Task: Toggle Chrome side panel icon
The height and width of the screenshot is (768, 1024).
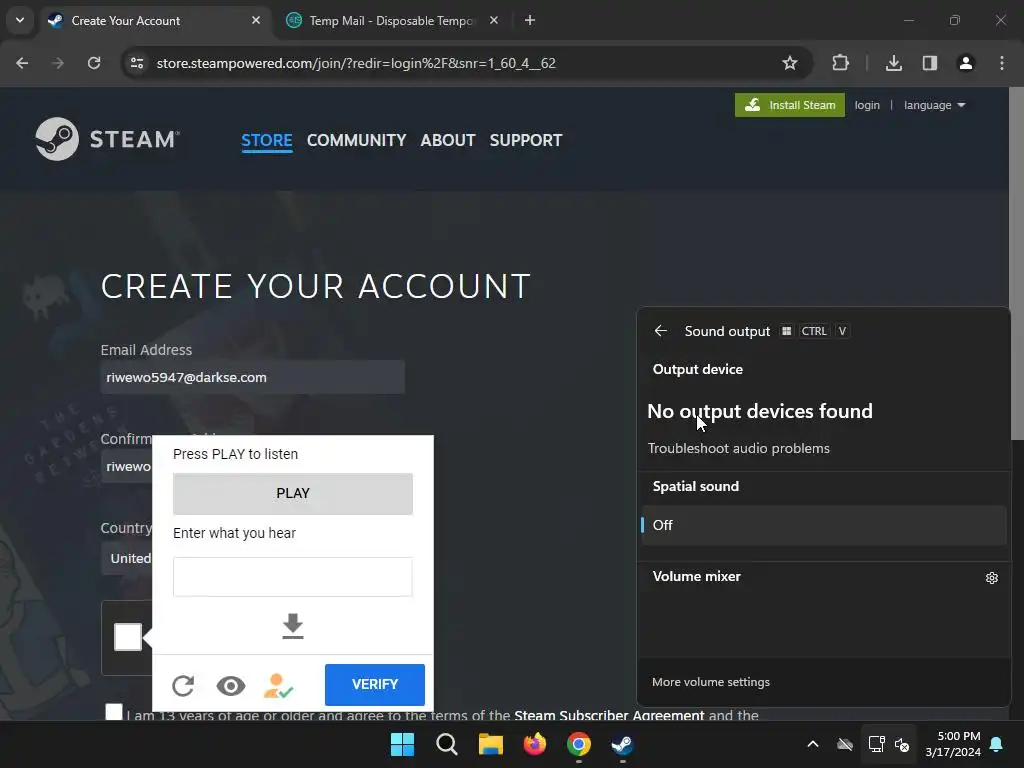Action: [929, 63]
